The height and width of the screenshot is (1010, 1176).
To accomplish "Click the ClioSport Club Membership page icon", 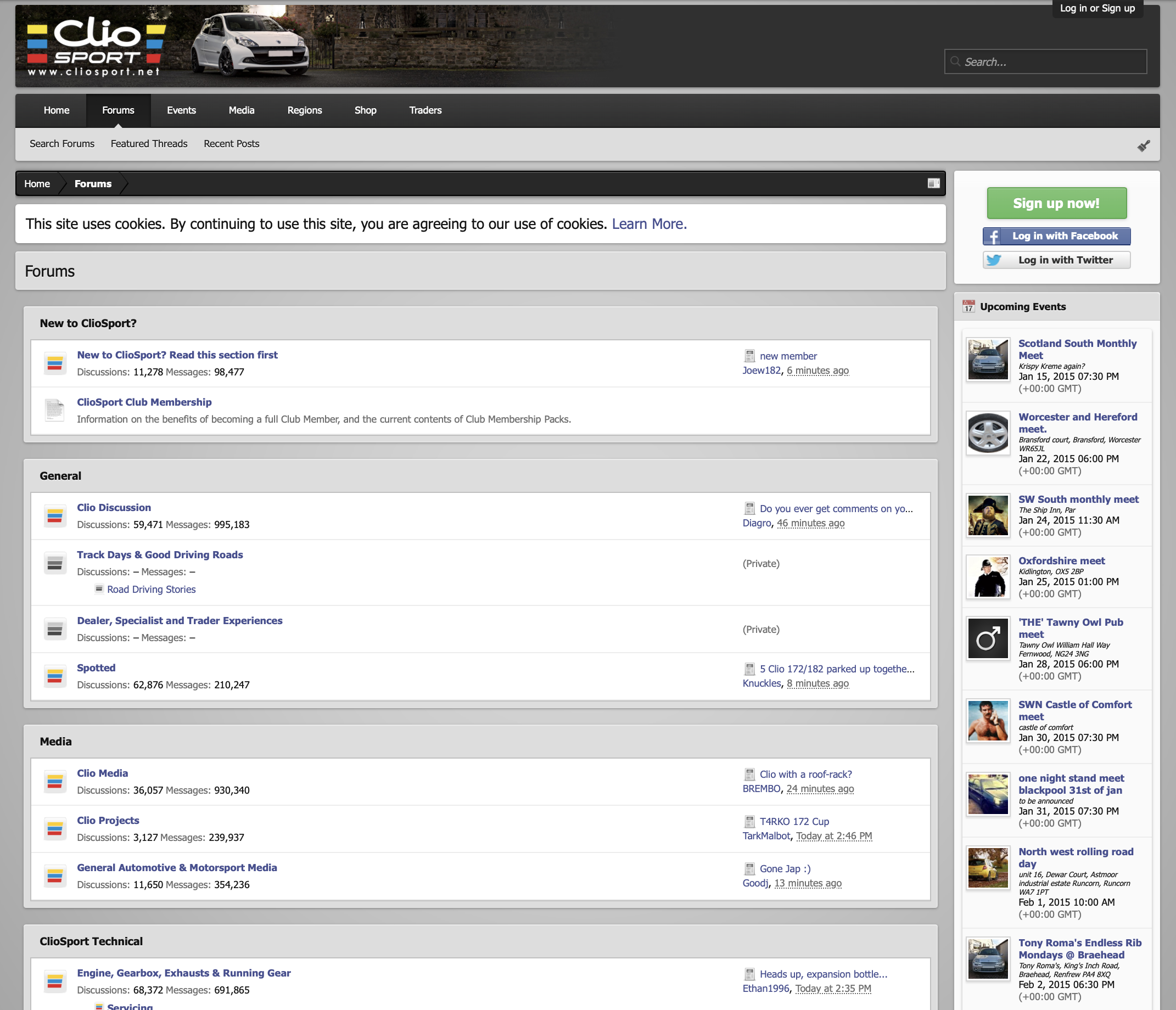I will point(55,410).
